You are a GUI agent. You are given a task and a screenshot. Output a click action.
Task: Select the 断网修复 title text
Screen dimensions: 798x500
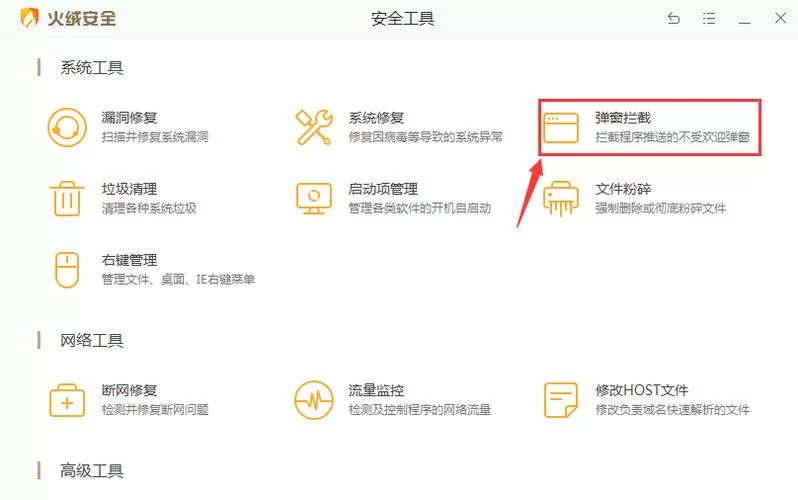point(129,391)
